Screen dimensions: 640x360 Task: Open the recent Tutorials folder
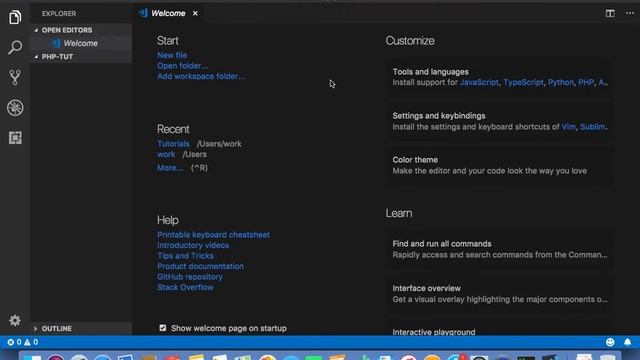(x=173, y=144)
